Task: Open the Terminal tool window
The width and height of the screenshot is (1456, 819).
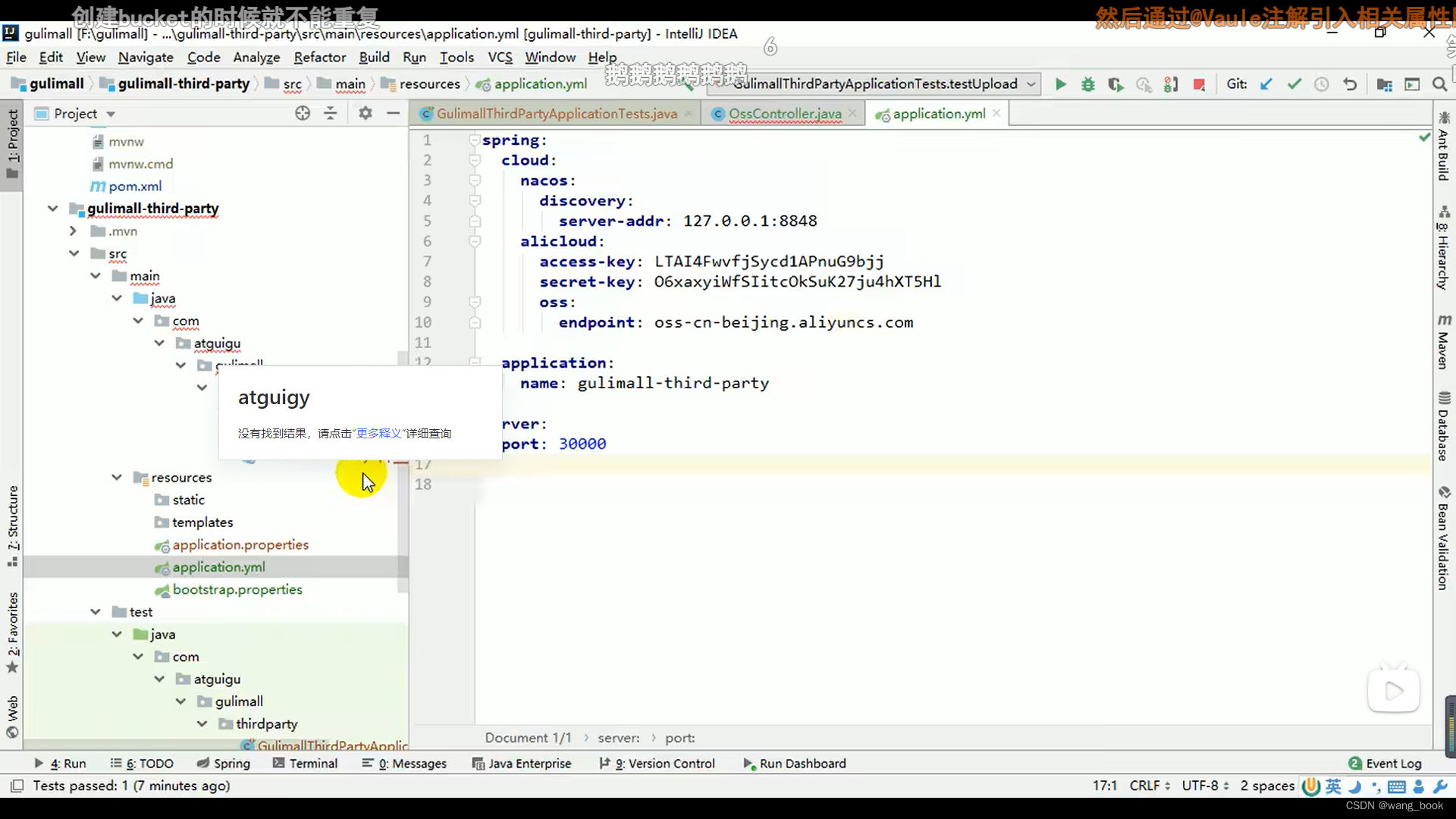Action: [305, 764]
